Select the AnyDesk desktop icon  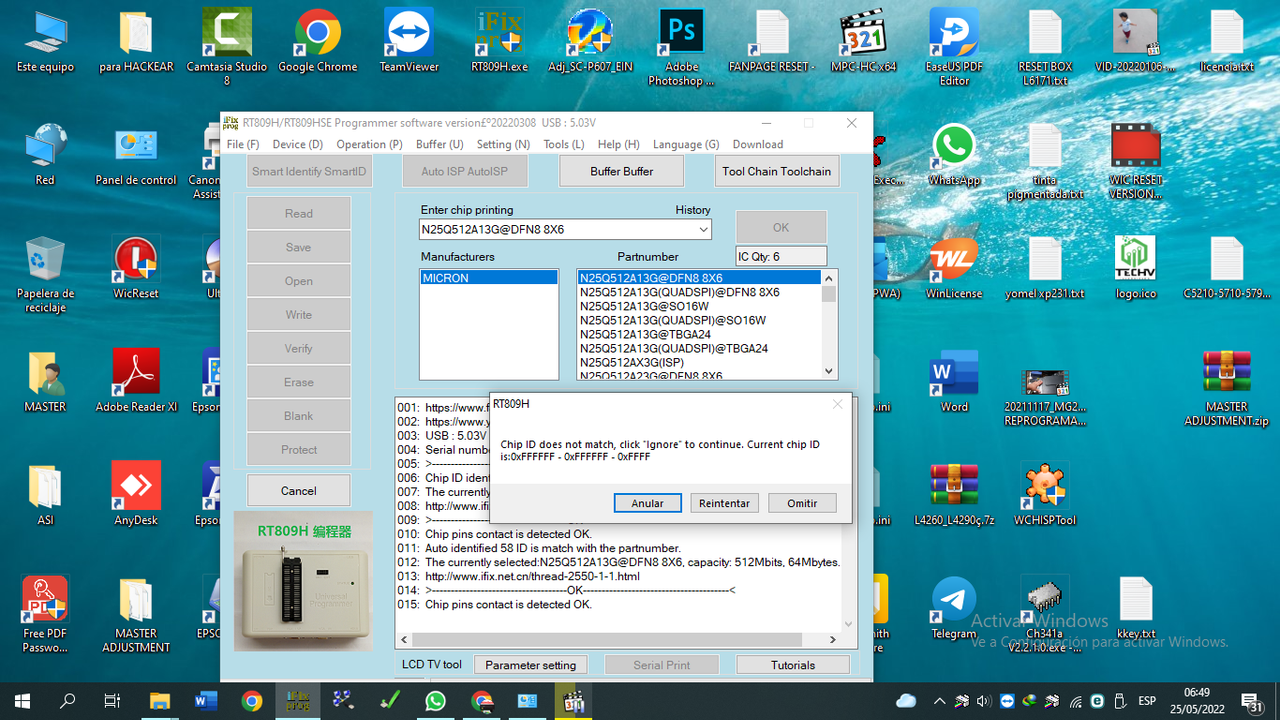[x=136, y=493]
